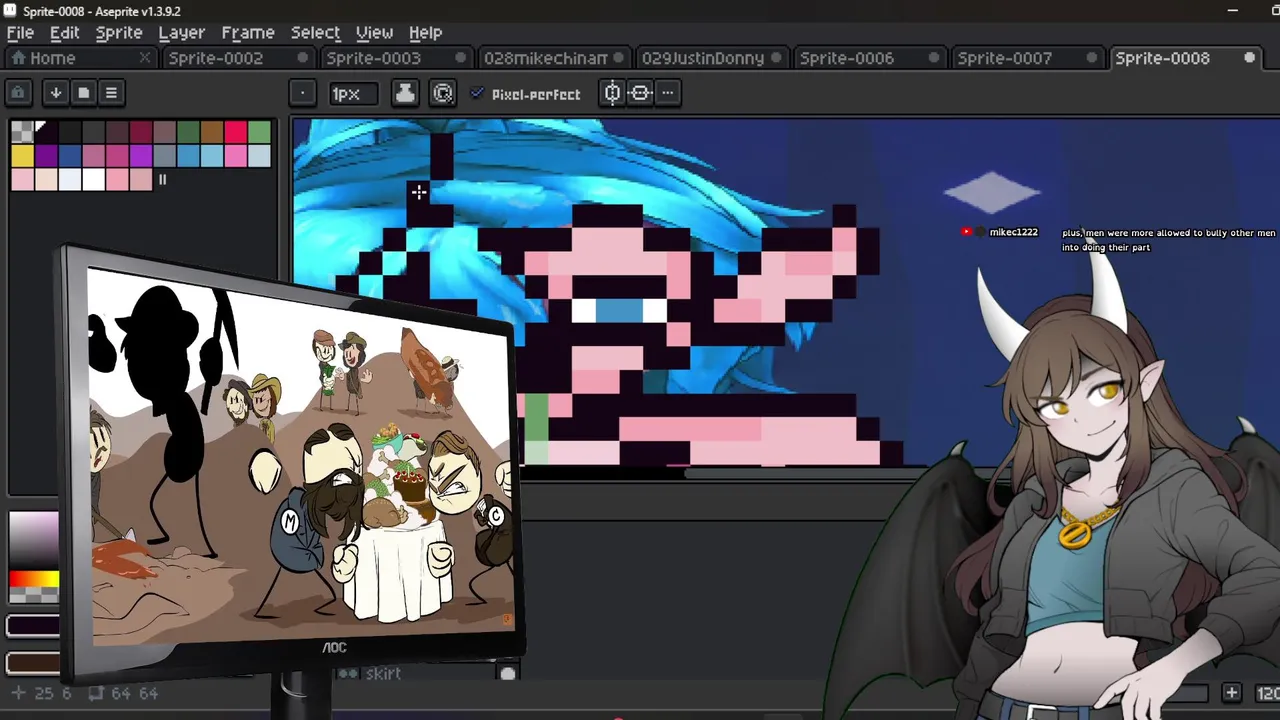The height and width of the screenshot is (720, 1280).
Task: Click the cursor coordinates 25 6 in status bar
Action: [x=43, y=693]
